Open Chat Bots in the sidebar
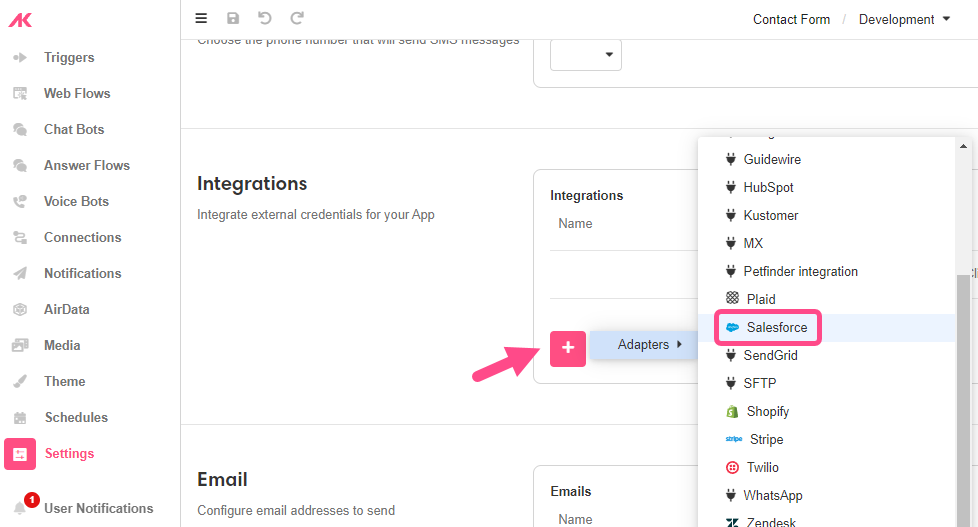Screen dimensions: 978x527 tap(74, 129)
